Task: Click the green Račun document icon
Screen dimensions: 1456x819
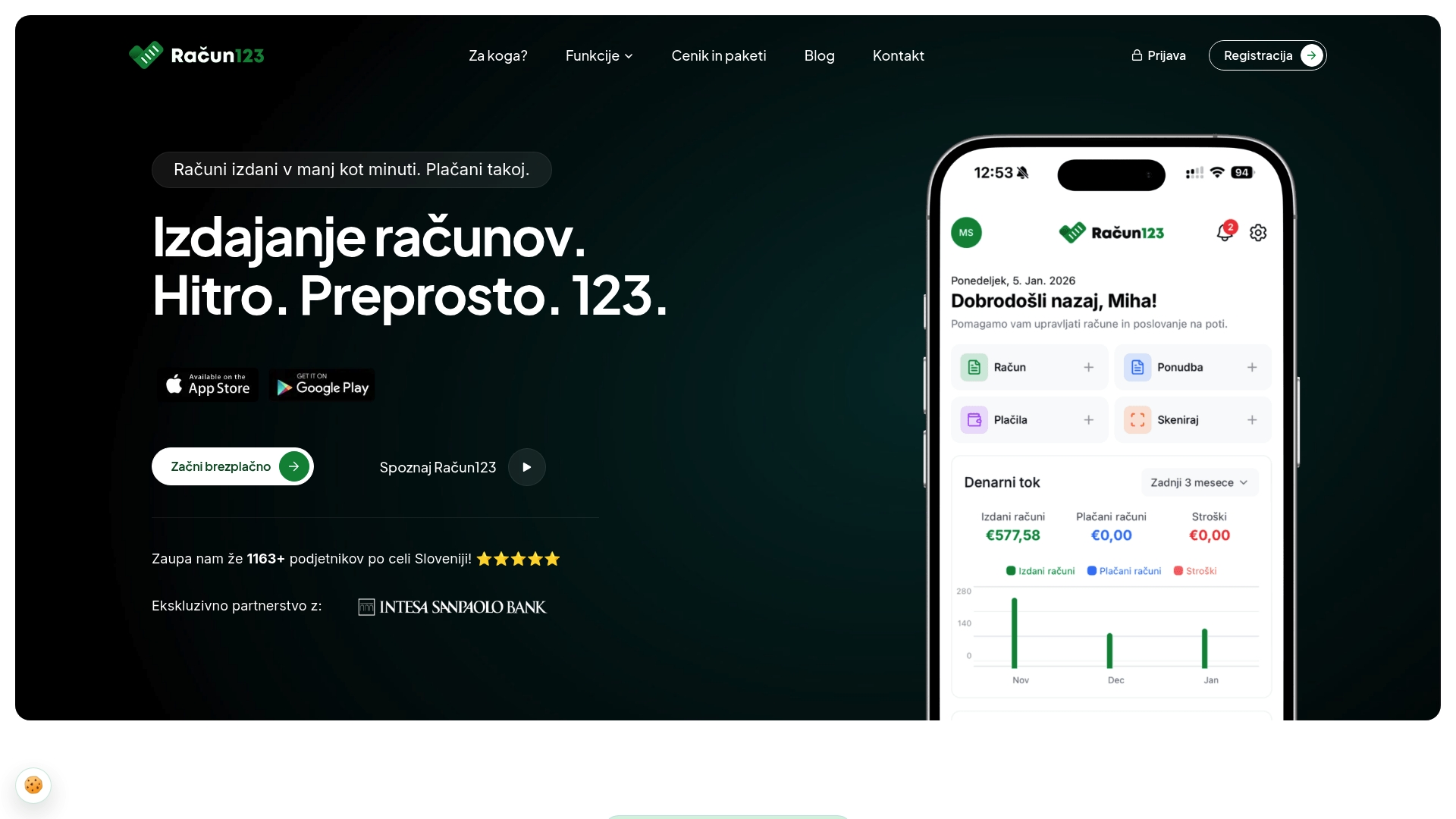Action: click(974, 367)
